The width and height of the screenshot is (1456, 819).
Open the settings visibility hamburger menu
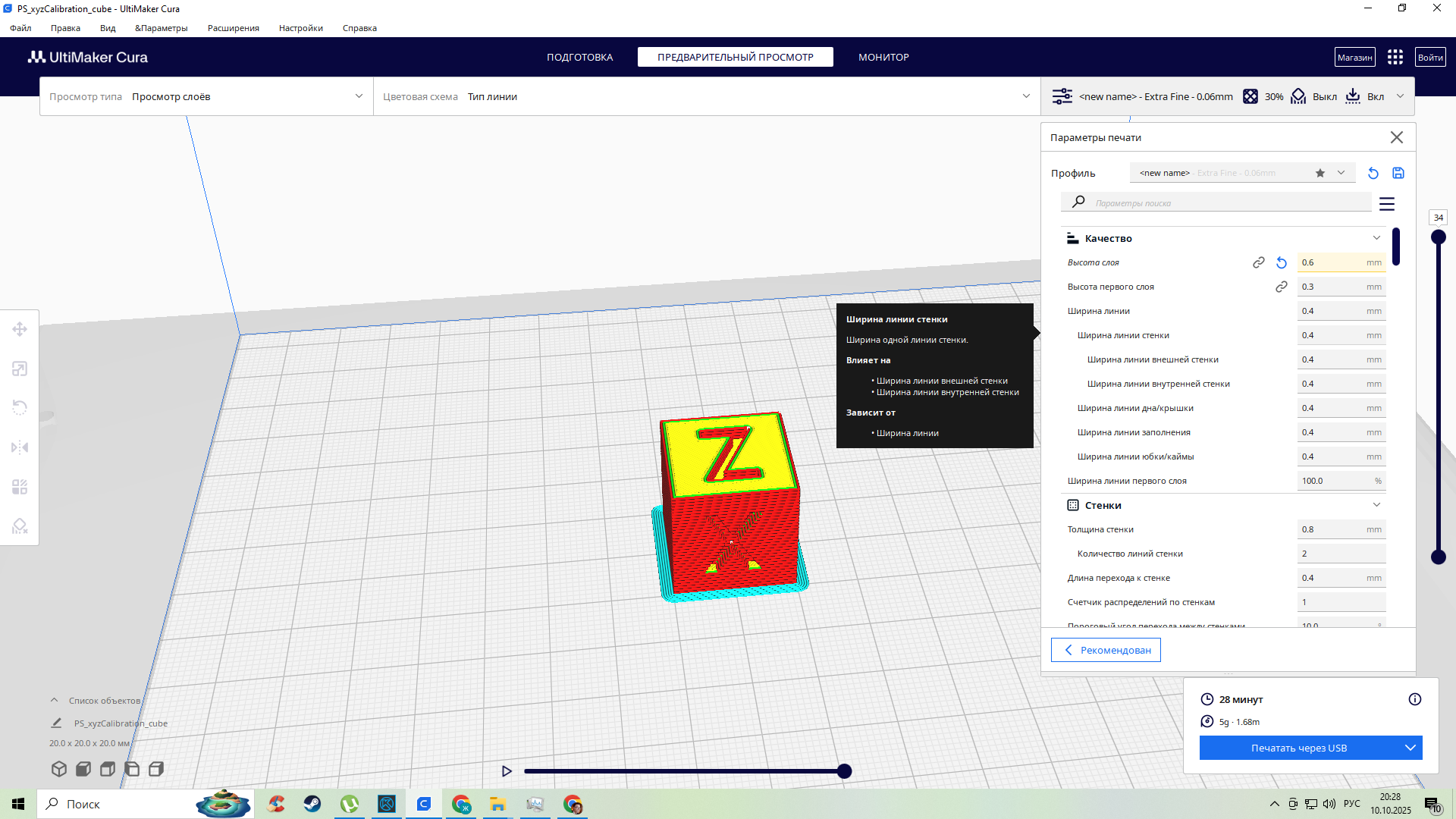pyautogui.click(x=1387, y=204)
